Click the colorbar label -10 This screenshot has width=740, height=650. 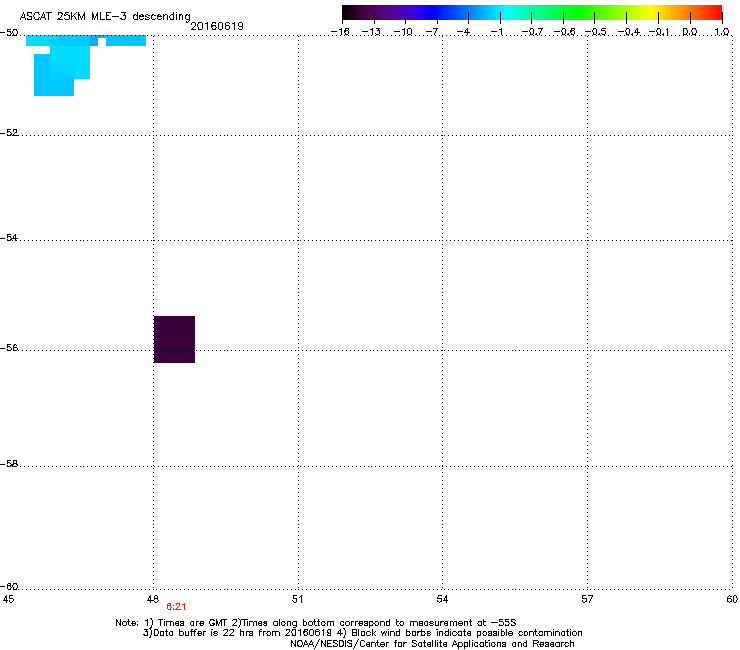[403, 32]
